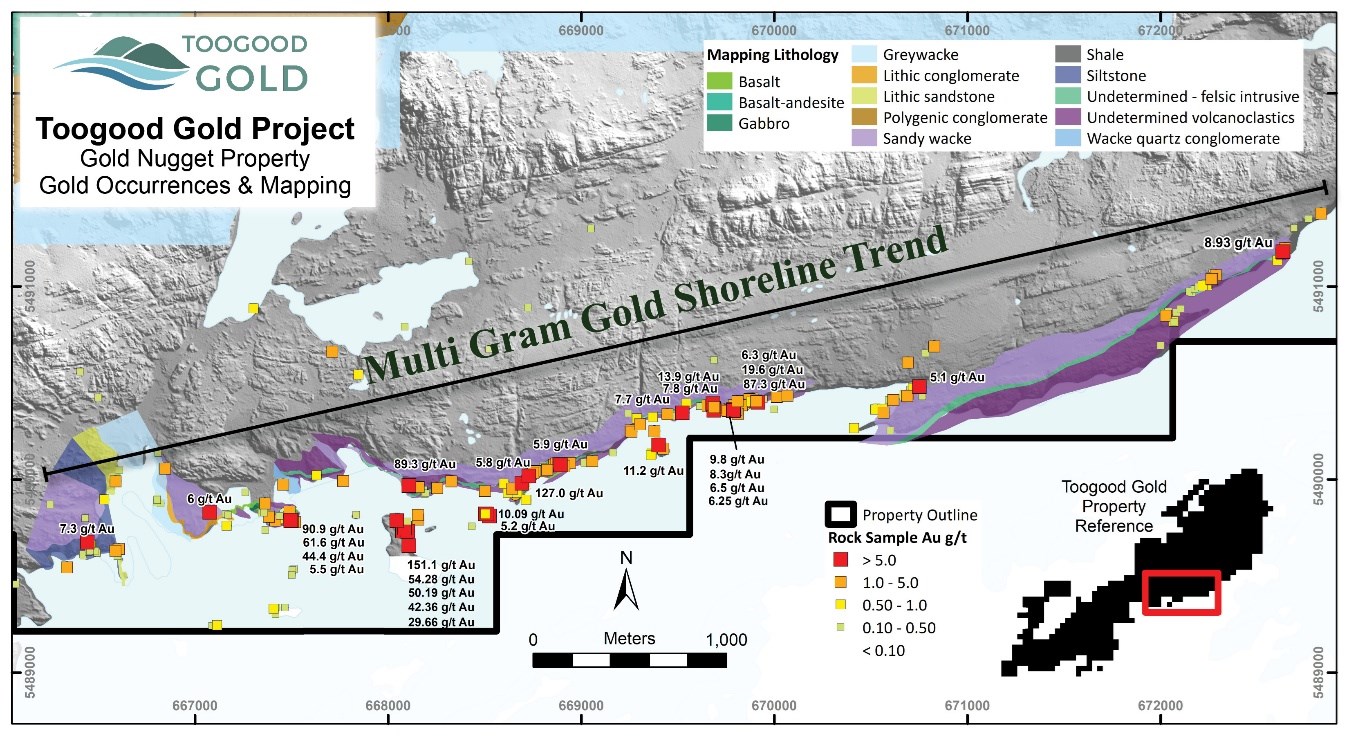Pick the red sample marker at 7.3 g/t Au

[x=88, y=543]
